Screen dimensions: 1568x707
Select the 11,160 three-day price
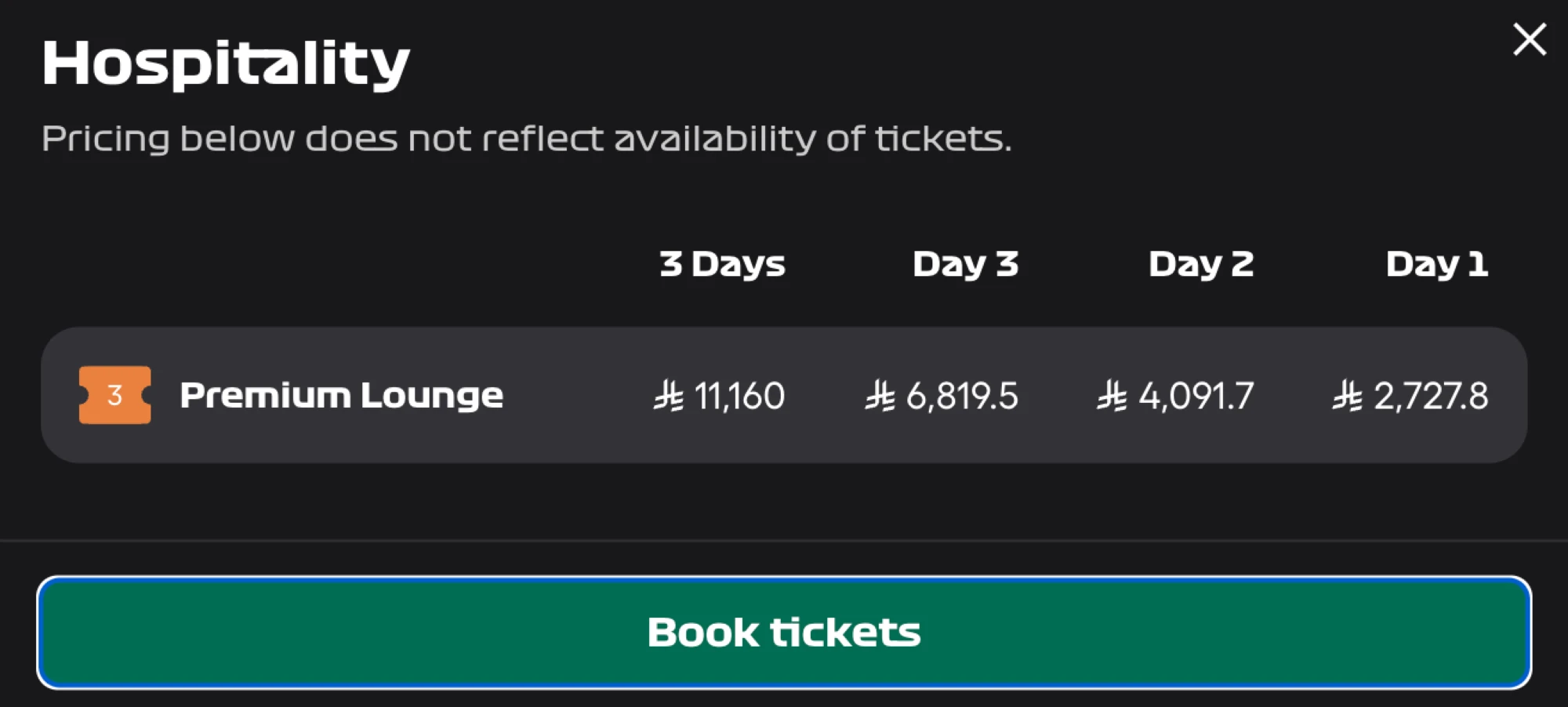[x=739, y=396]
